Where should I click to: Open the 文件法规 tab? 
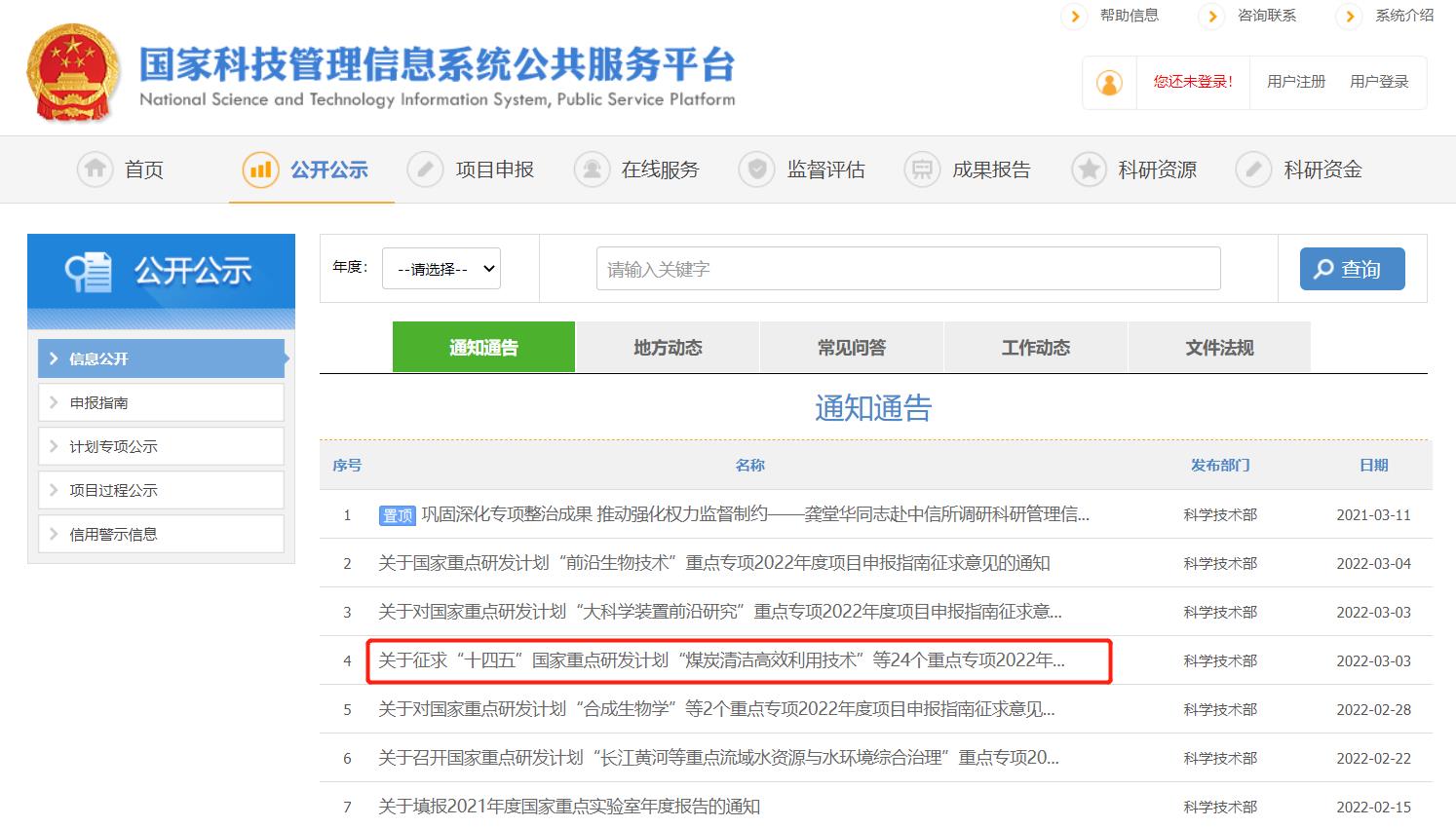pos(1219,347)
